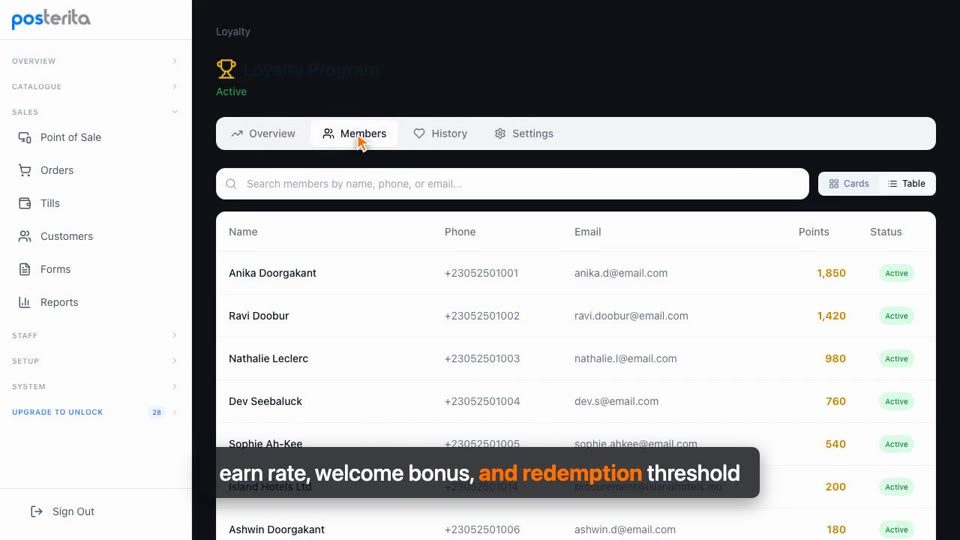This screenshot has width=960, height=540.
Task: Collapse the Sales sidebar section
Action: (x=96, y=112)
